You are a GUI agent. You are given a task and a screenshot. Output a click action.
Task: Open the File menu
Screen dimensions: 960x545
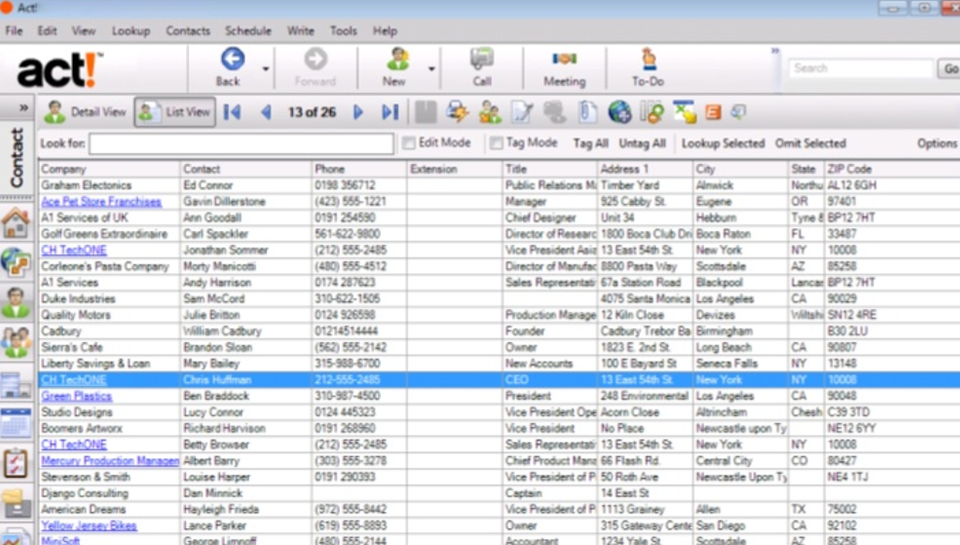[x=13, y=31]
